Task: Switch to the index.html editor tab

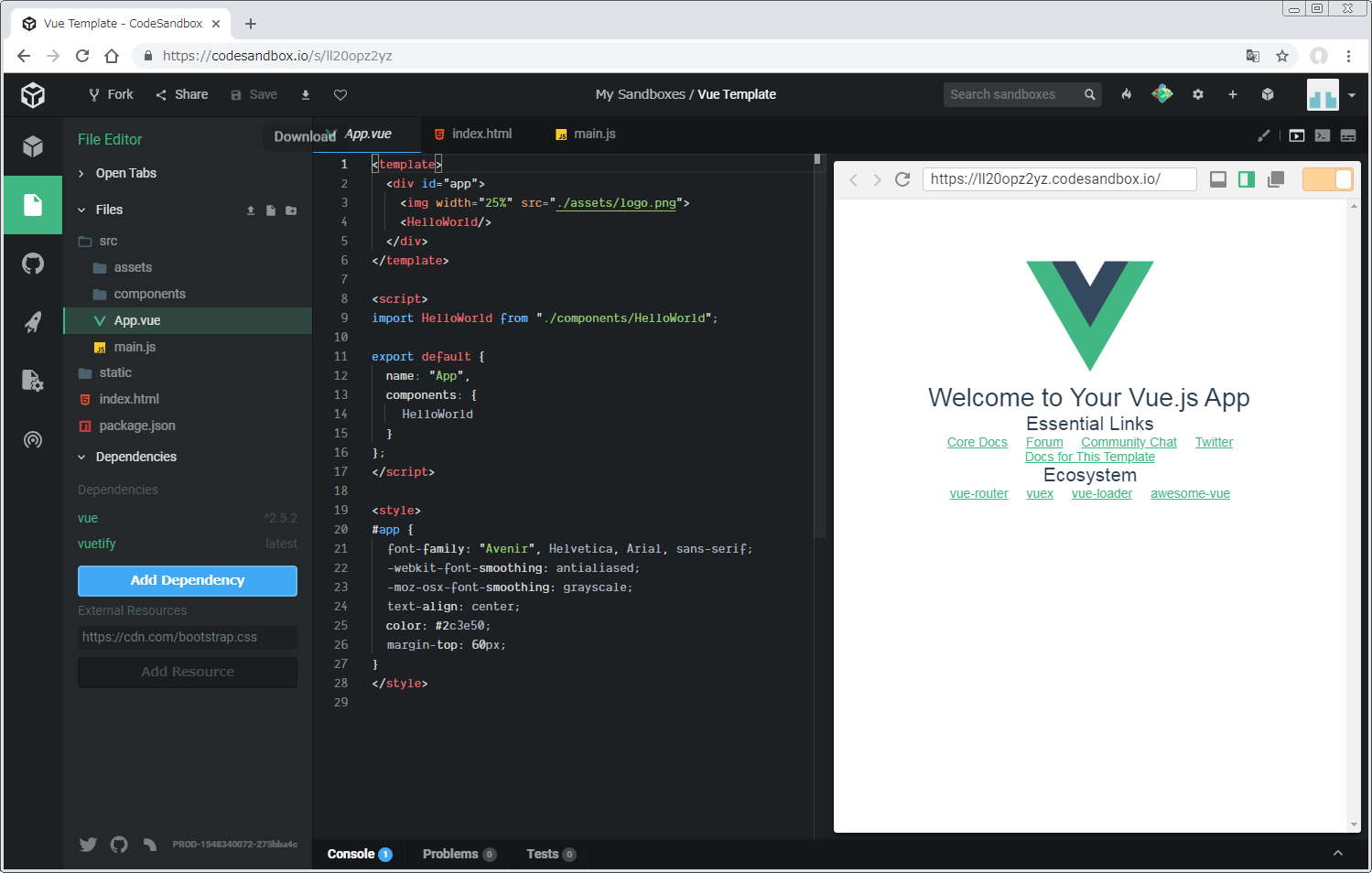Action: [x=481, y=134]
